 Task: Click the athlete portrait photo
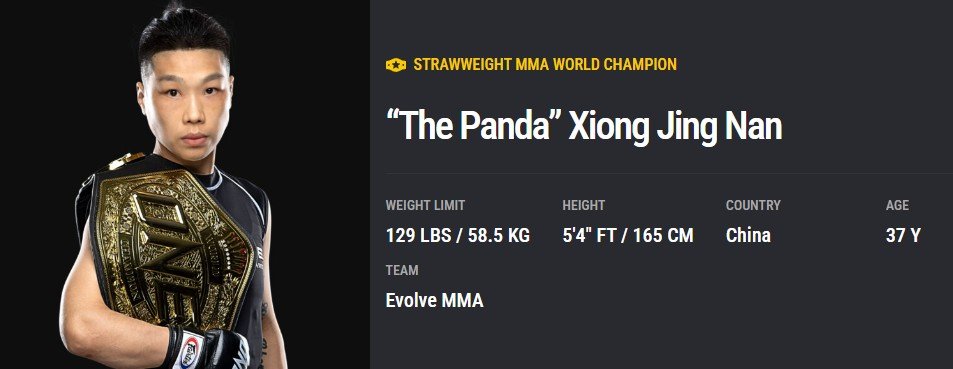(x=176, y=184)
